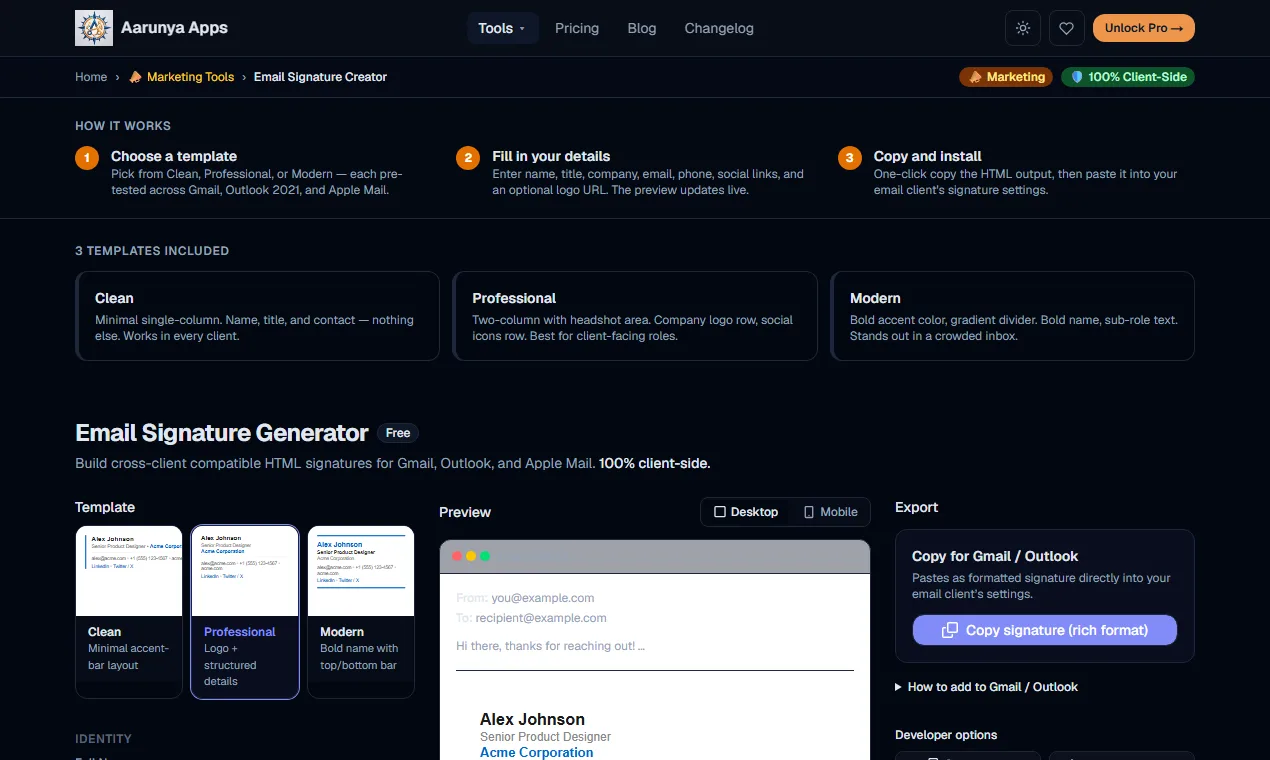Click step 1 Choose a template heading
This screenshot has height=760, width=1270.
(174, 156)
